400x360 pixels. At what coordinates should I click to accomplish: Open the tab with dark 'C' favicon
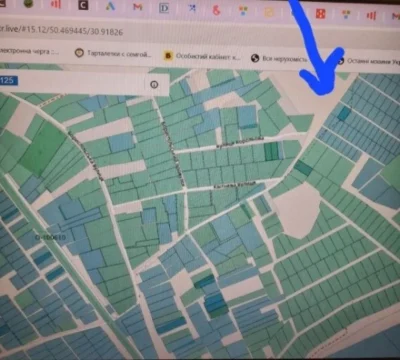click(83, 5)
